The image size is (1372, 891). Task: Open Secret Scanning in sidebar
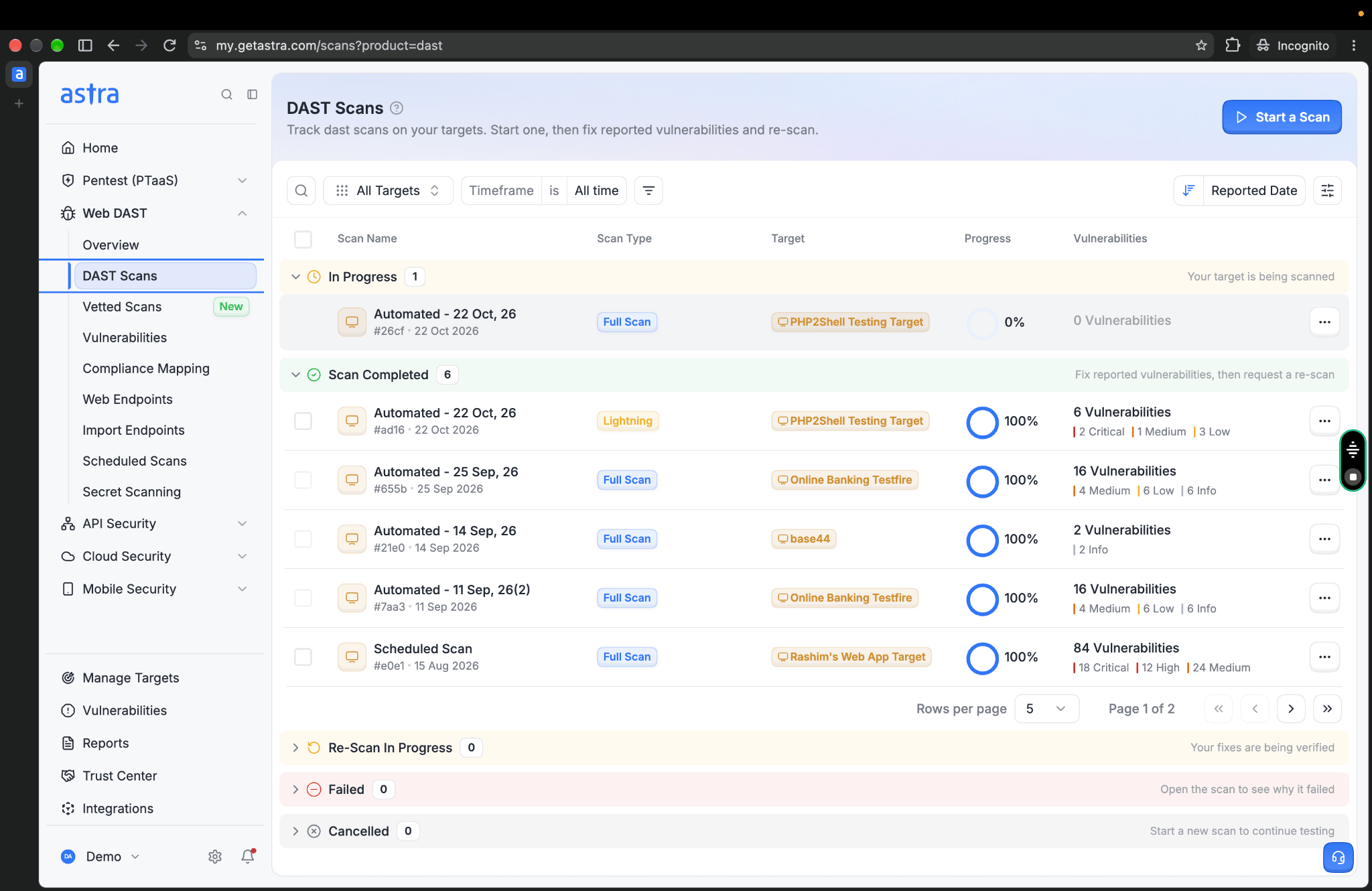pyautogui.click(x=132, y=492)
